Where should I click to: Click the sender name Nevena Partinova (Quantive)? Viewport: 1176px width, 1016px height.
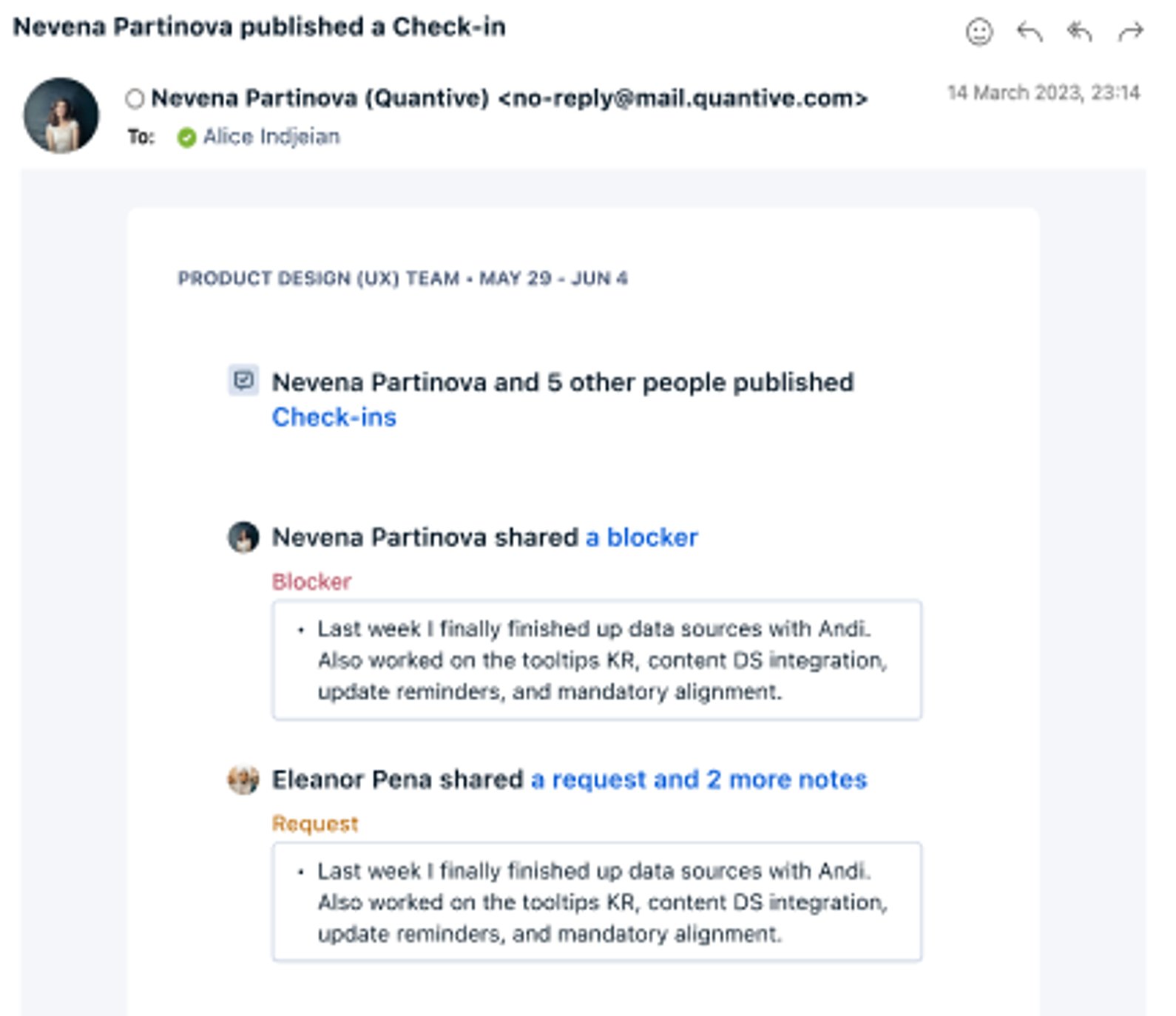[320, 98]
